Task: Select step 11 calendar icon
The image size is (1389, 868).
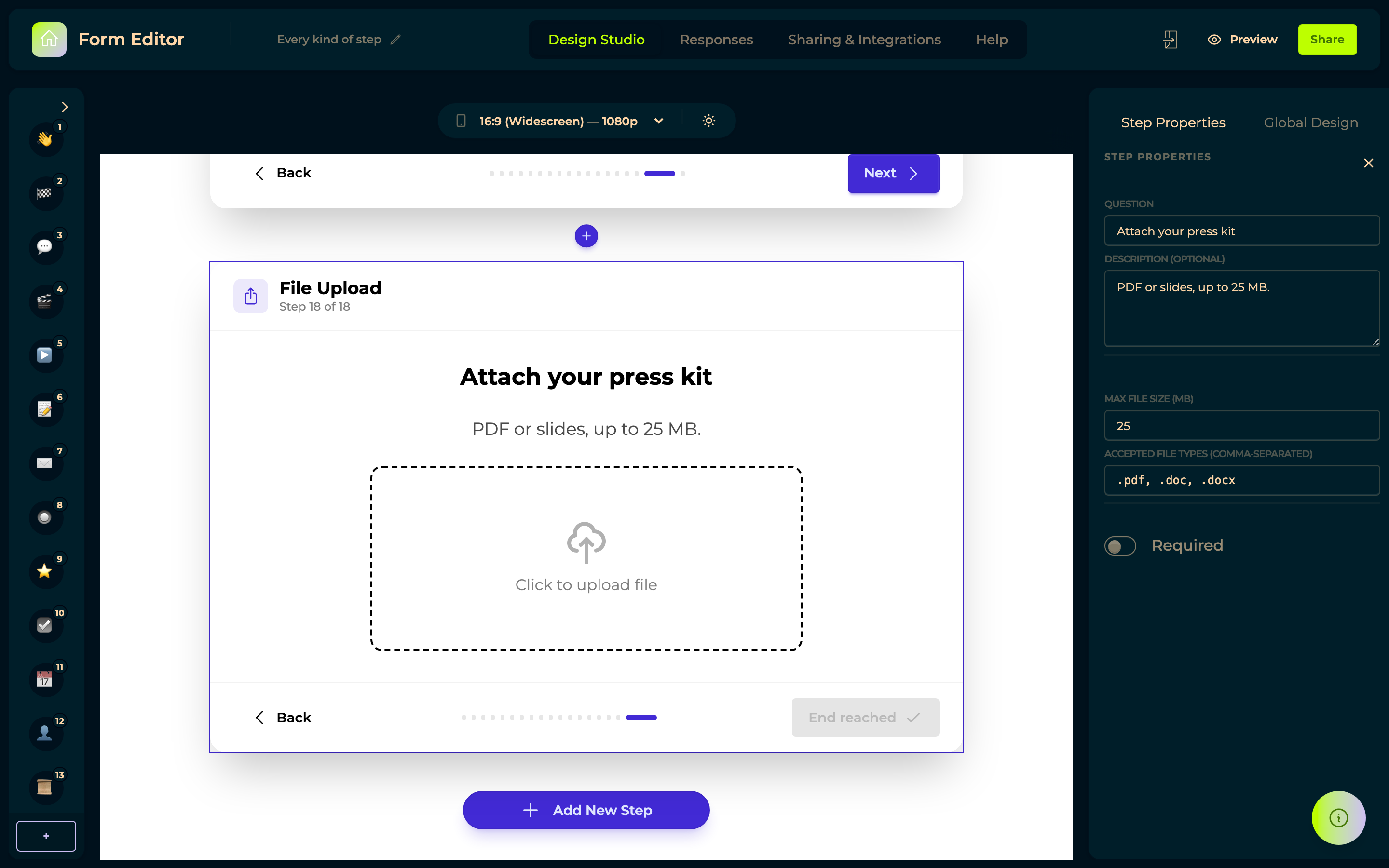Action: point(45,679)
